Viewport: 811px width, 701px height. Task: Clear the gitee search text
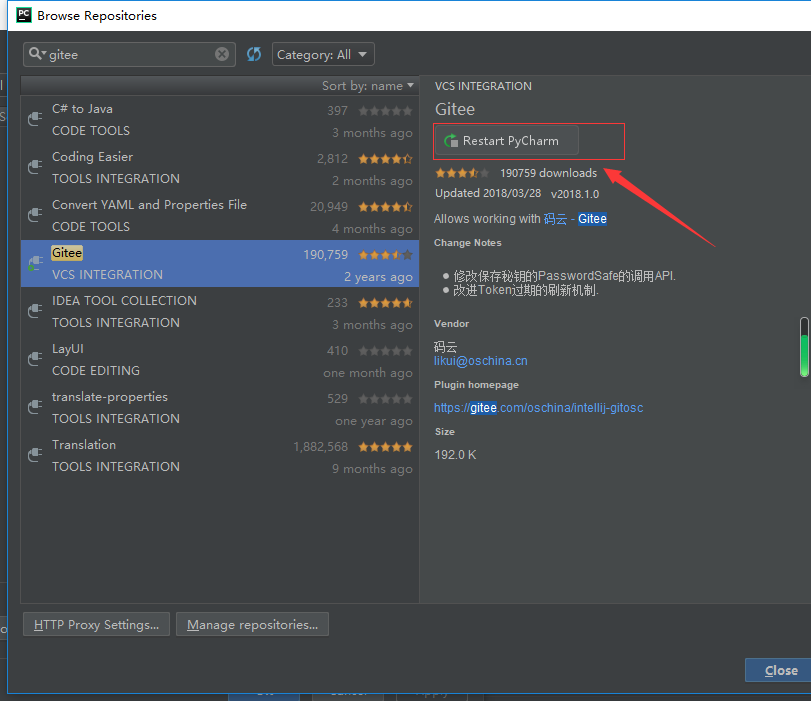pos(222,54)
